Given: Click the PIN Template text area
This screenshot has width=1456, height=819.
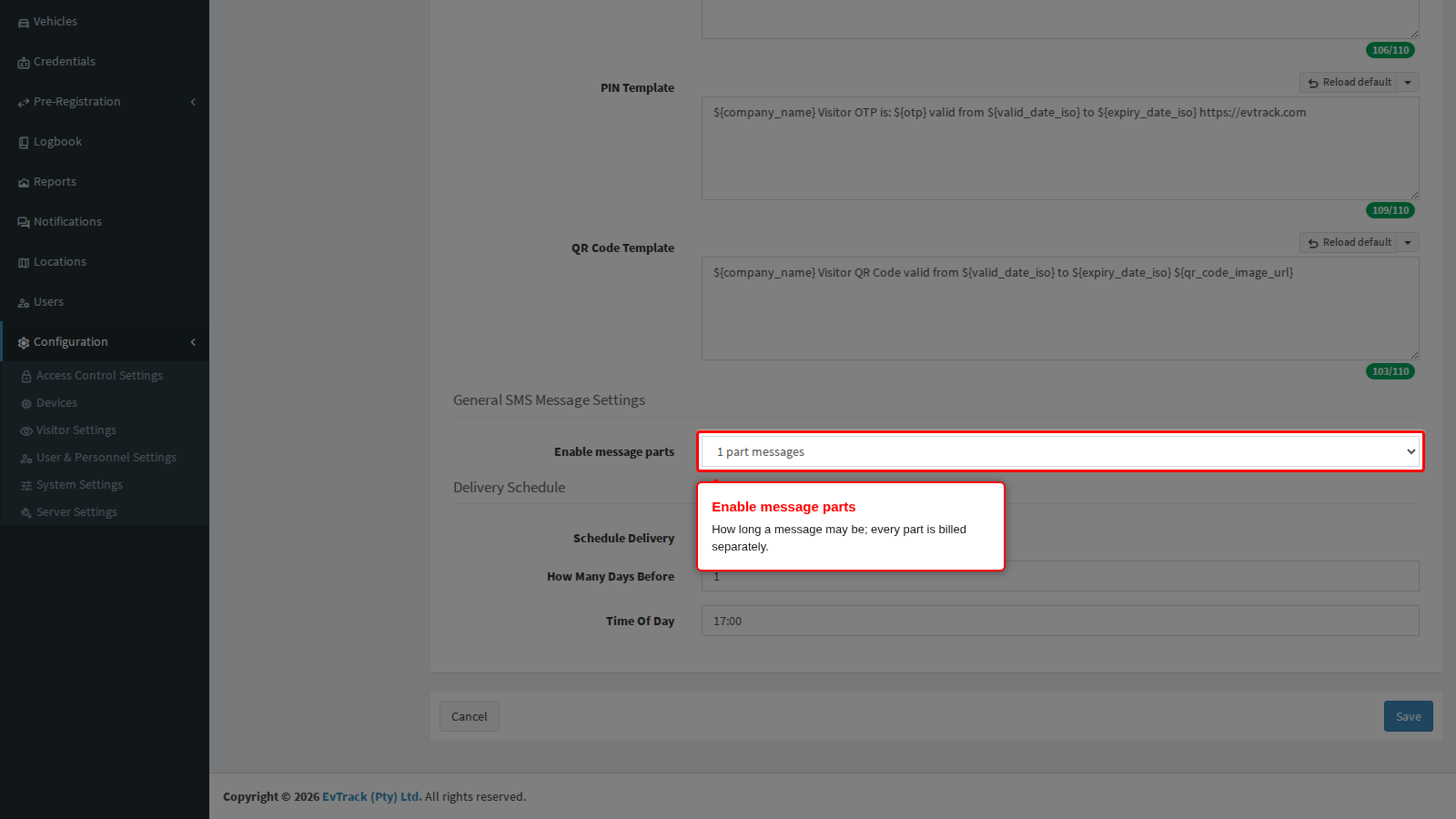Looking at the screenshot, I should point(1060,148).
